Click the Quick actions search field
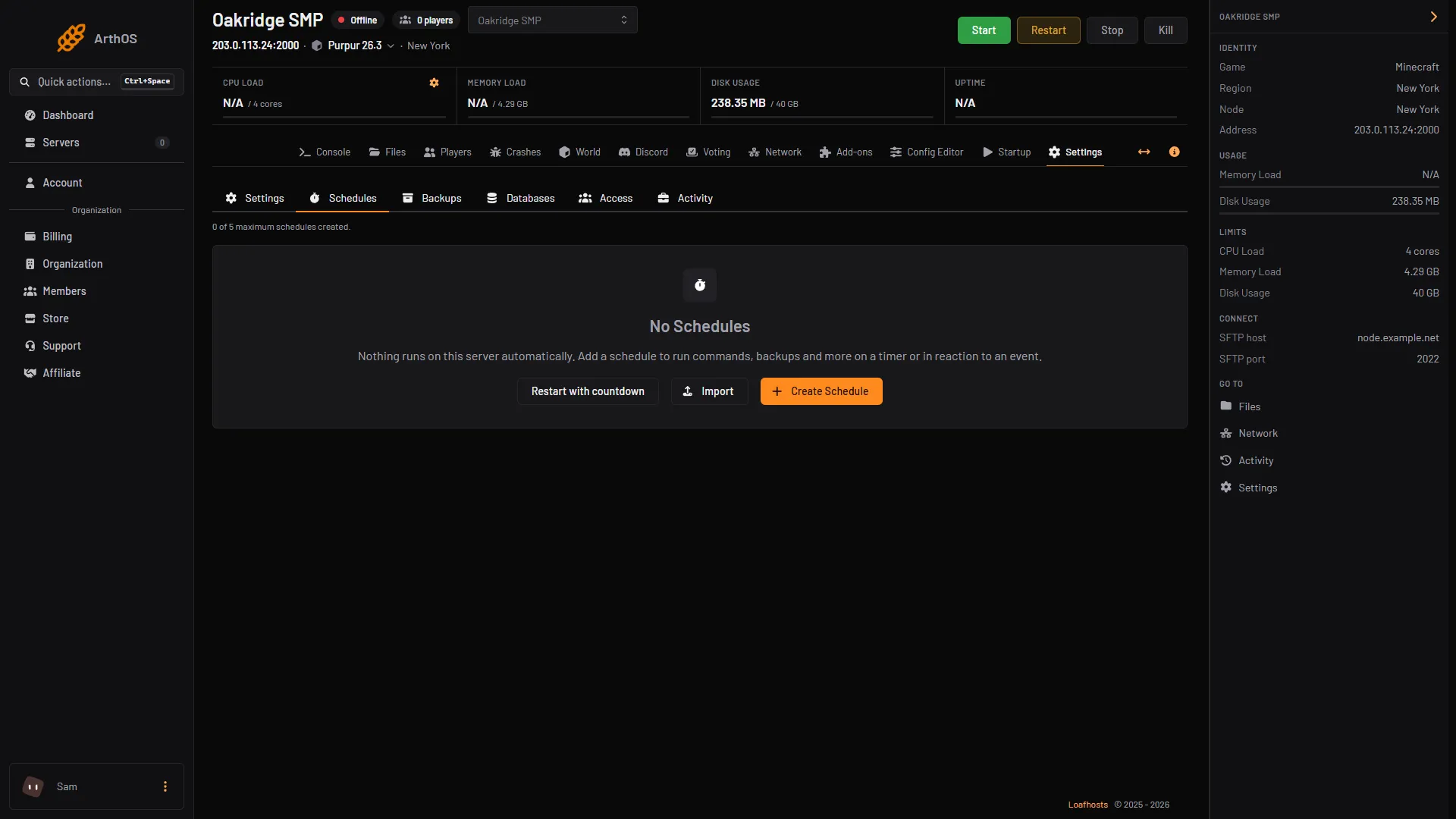 [x=96, y=82]
